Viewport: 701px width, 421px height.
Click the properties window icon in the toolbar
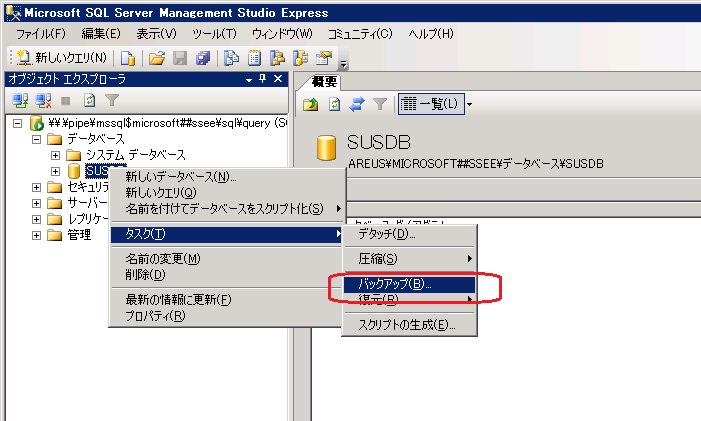[324, 58]
